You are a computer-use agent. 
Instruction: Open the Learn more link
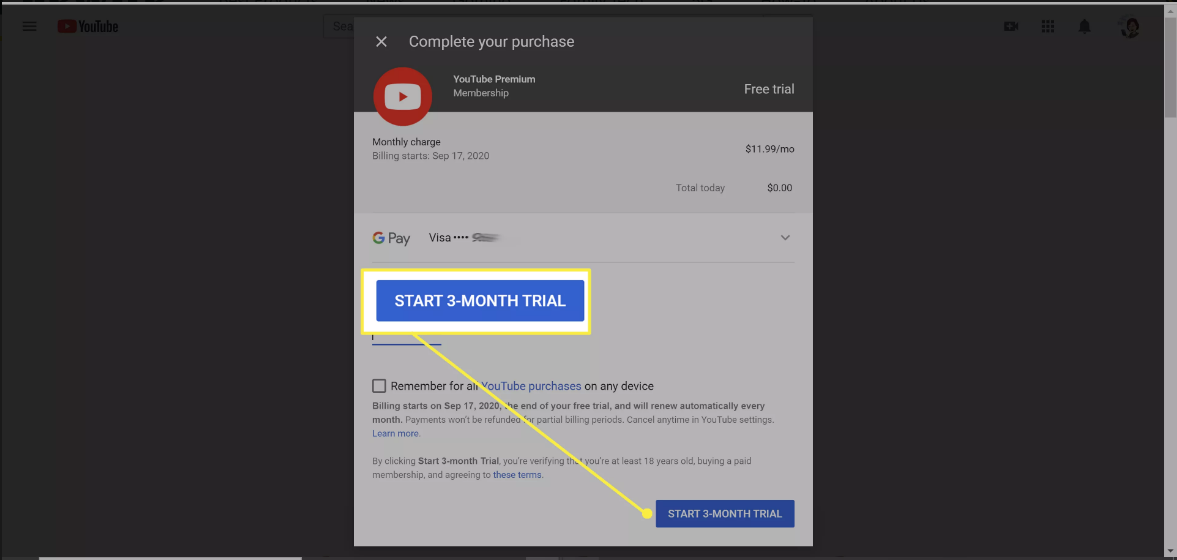point(396,433)
